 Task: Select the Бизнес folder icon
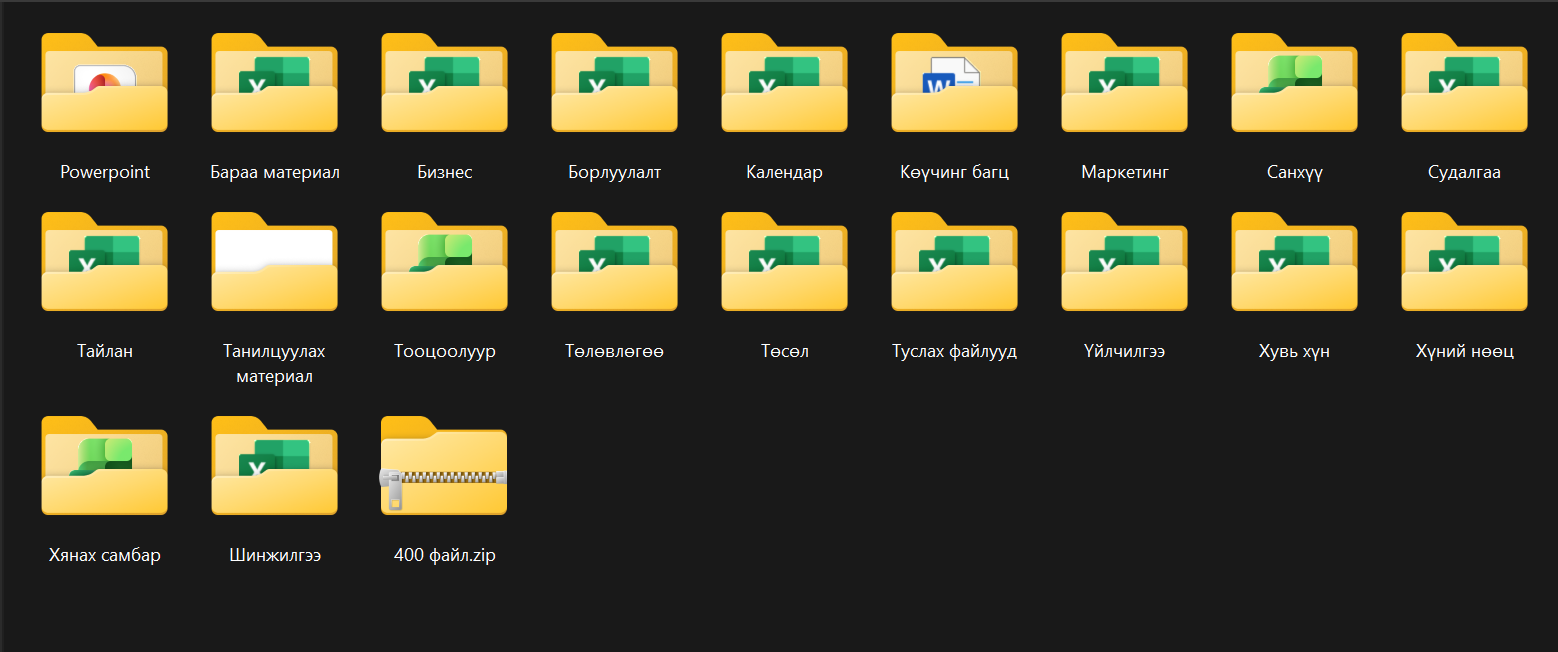pyautogui.click(x=444, y=84)
